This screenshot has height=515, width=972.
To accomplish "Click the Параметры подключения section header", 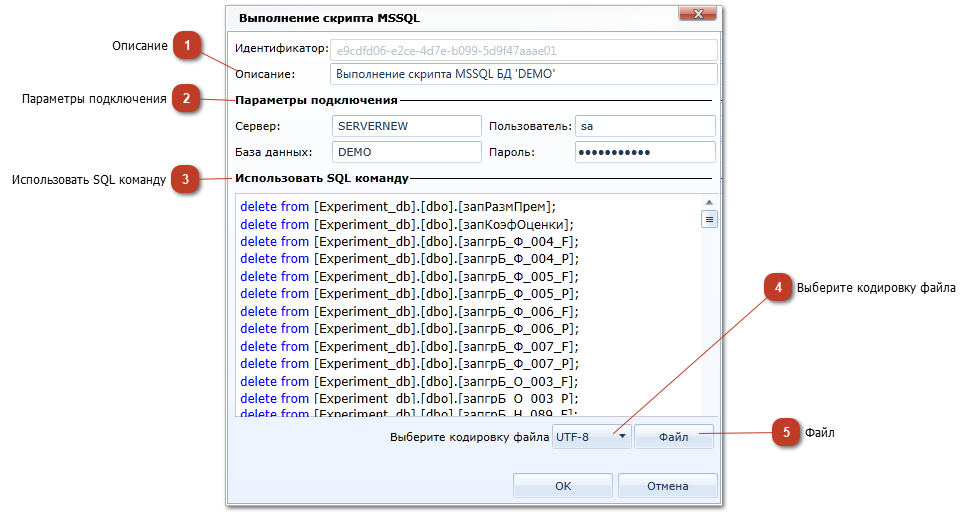I will click(316, 100).
